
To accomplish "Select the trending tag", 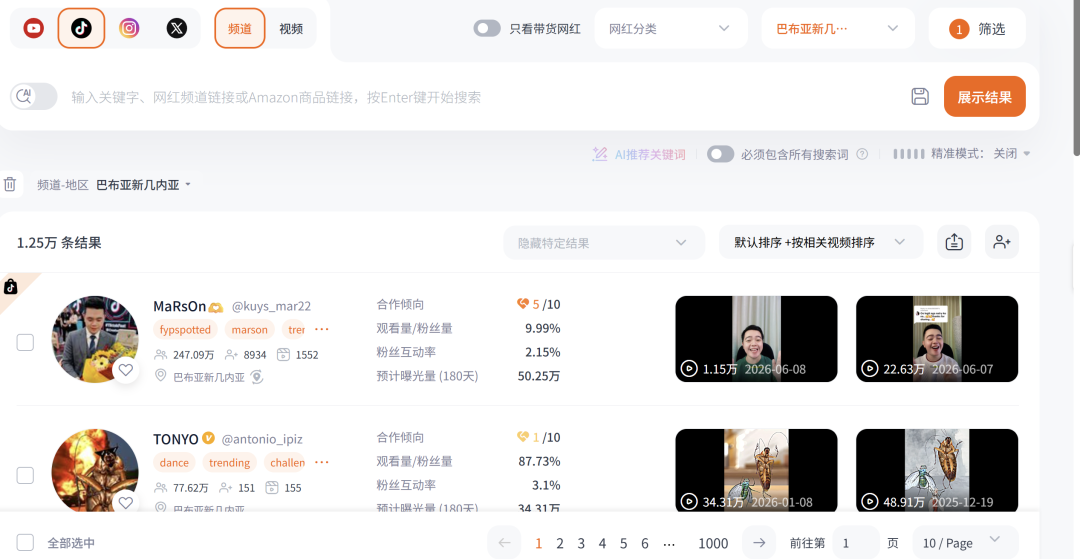I will pos(229,463).
